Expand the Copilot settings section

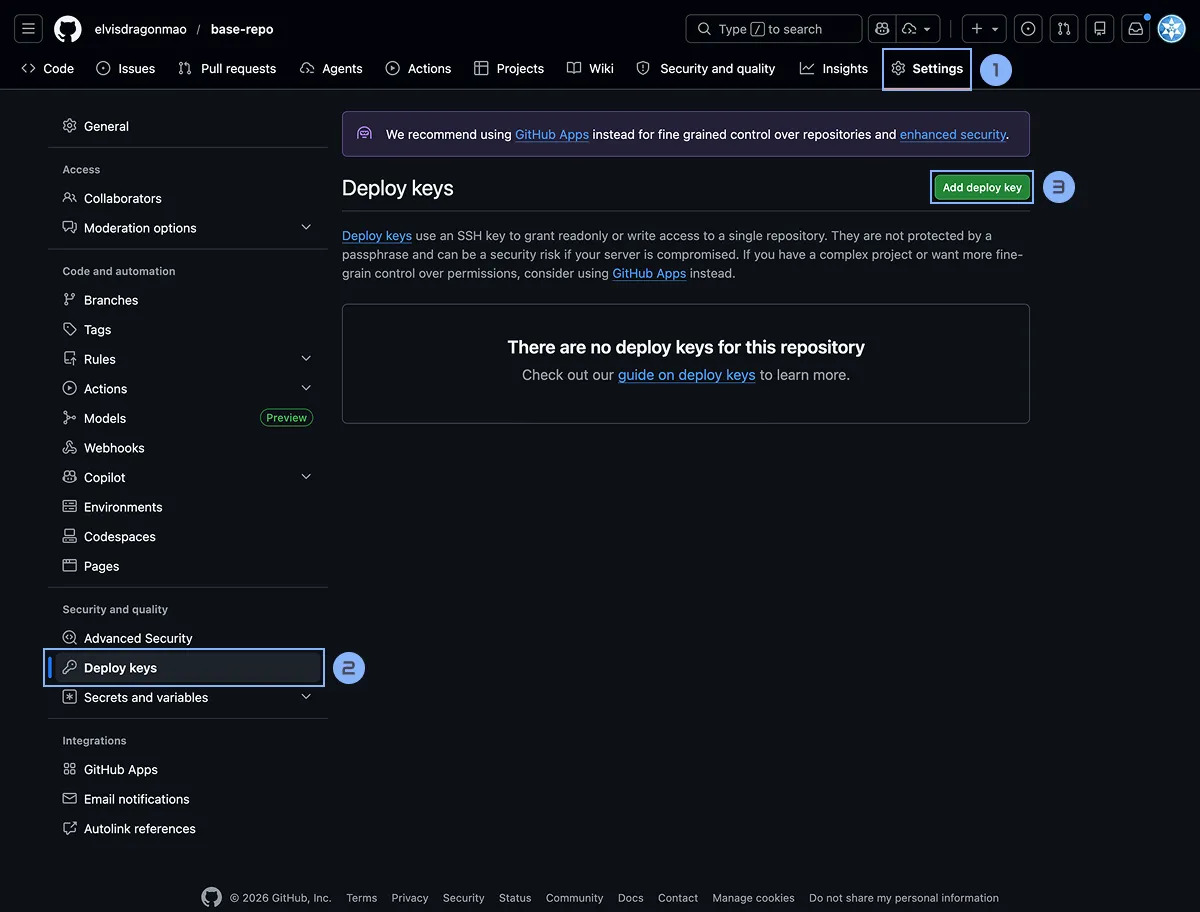(104, 477)
